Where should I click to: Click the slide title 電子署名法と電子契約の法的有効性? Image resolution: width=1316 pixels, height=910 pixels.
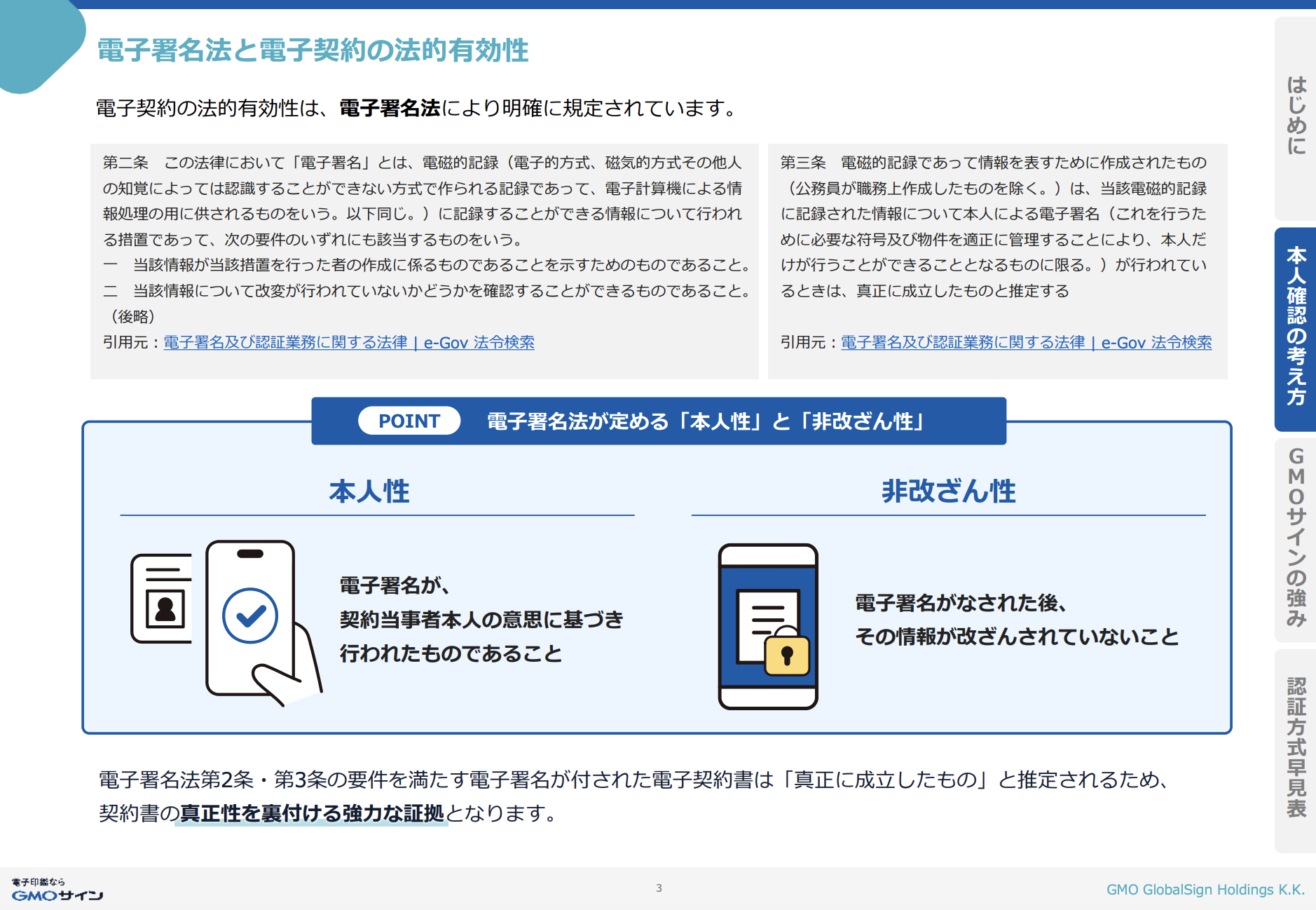click(313, 50)
